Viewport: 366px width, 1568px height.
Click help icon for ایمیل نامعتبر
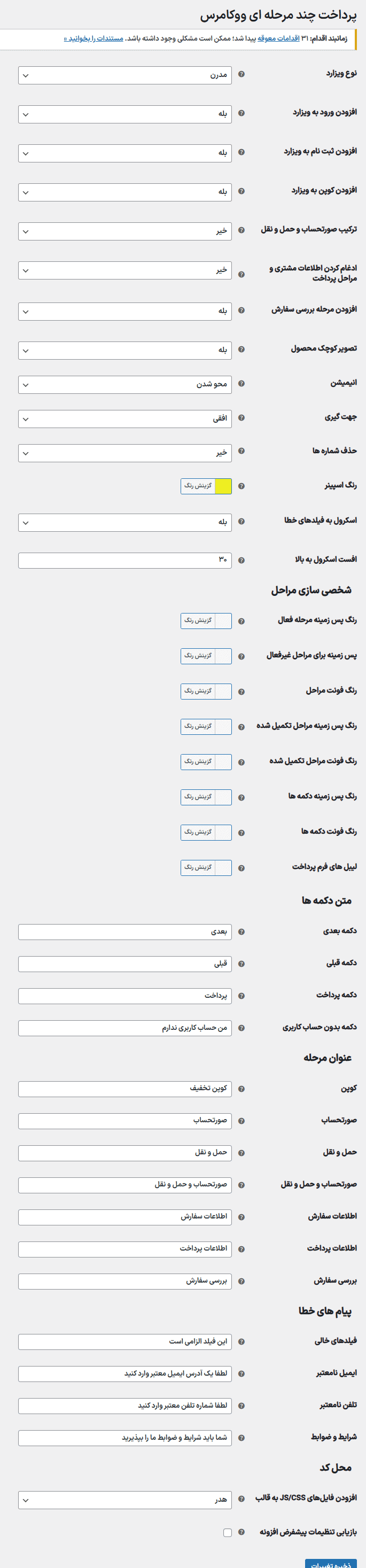click(x=241, y=1374)
